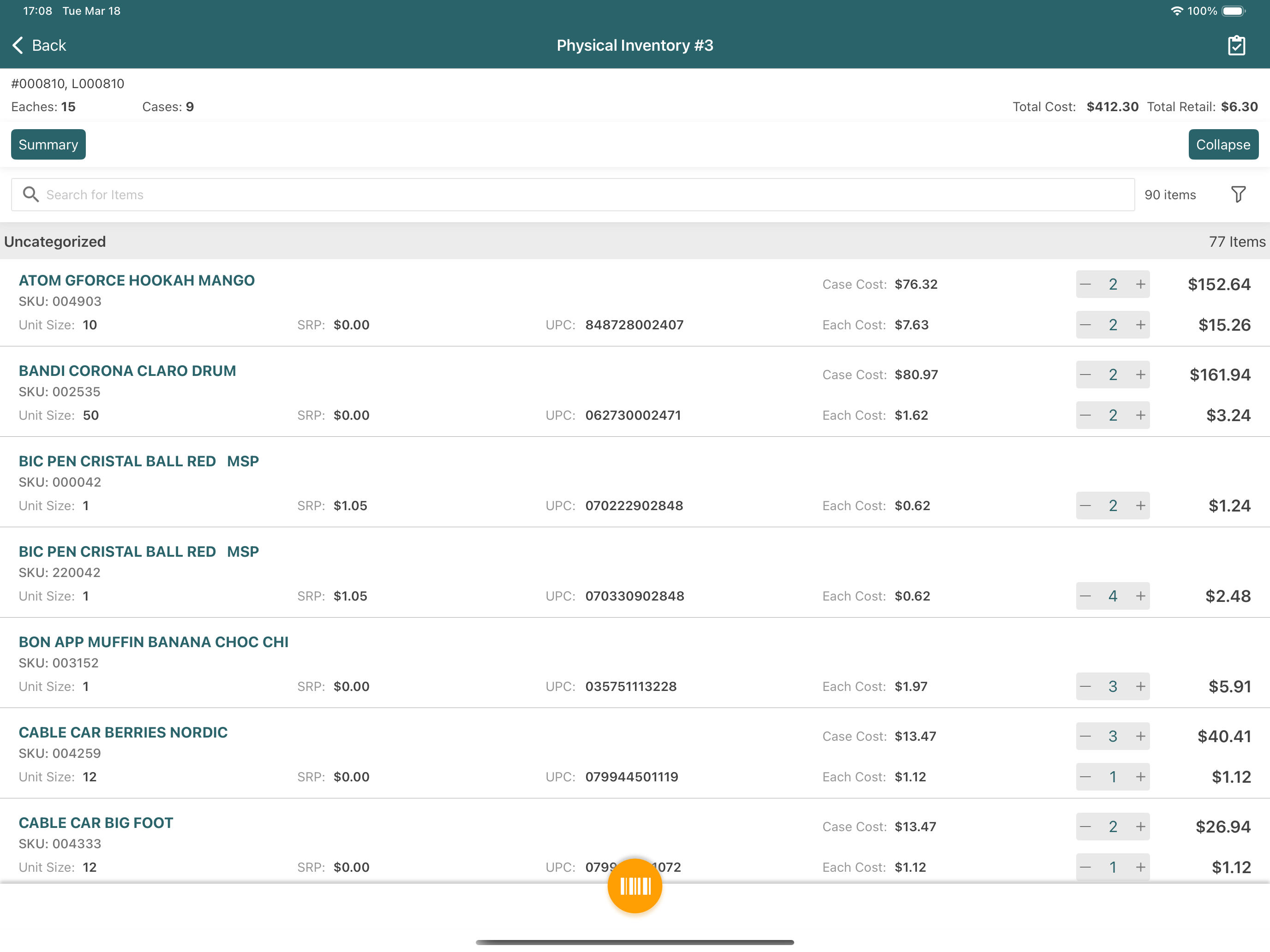This screenshot has width=1270, height=952.
Task: Tap the 77 Items count in Uncategorized
Action: point(1237,242)
